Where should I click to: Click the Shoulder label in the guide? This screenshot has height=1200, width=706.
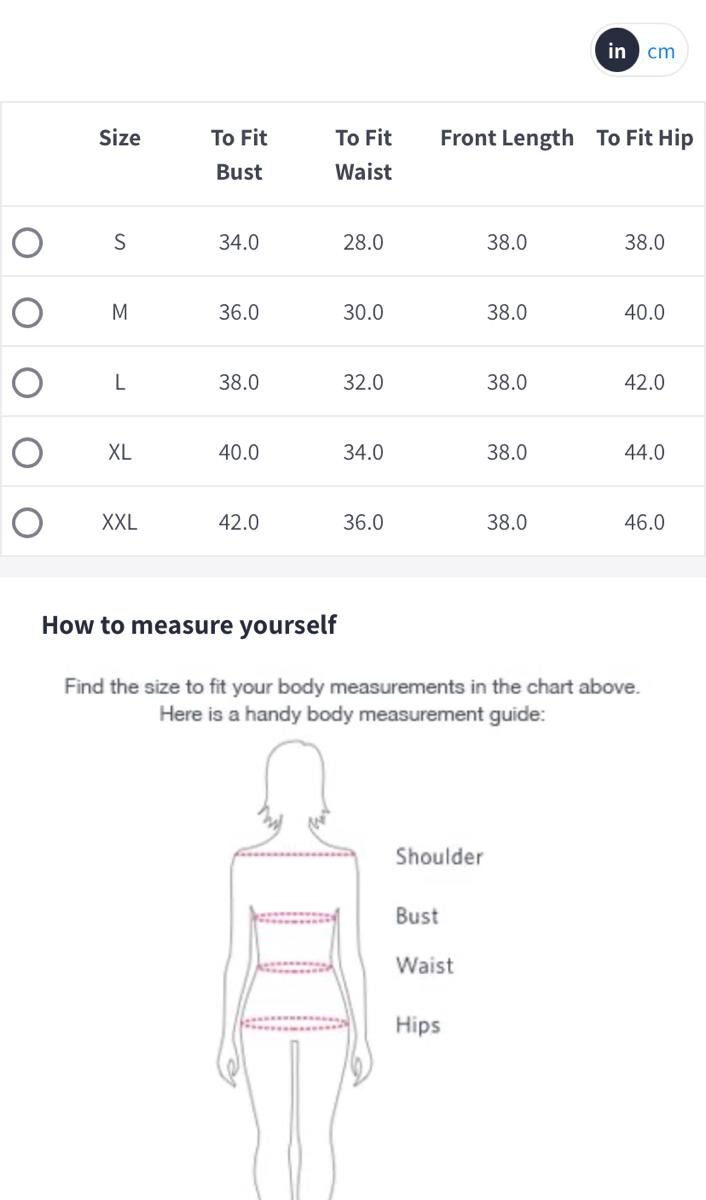click(439, 857)
